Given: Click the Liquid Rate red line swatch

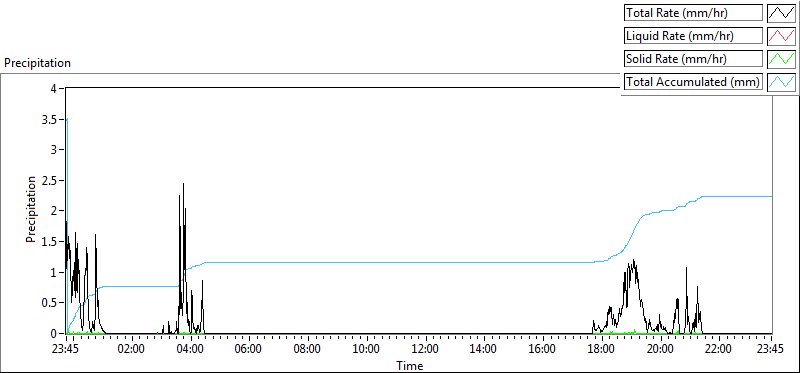Looking at the screenshot, I should [782, 36].
